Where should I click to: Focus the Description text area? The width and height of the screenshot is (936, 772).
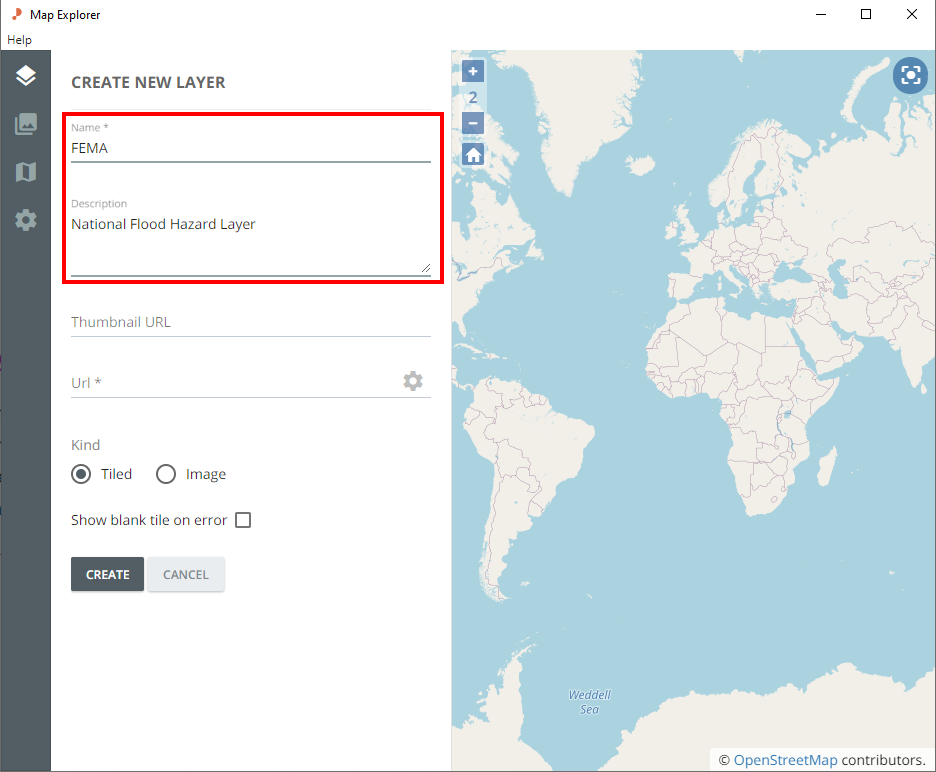click(251, 244)
